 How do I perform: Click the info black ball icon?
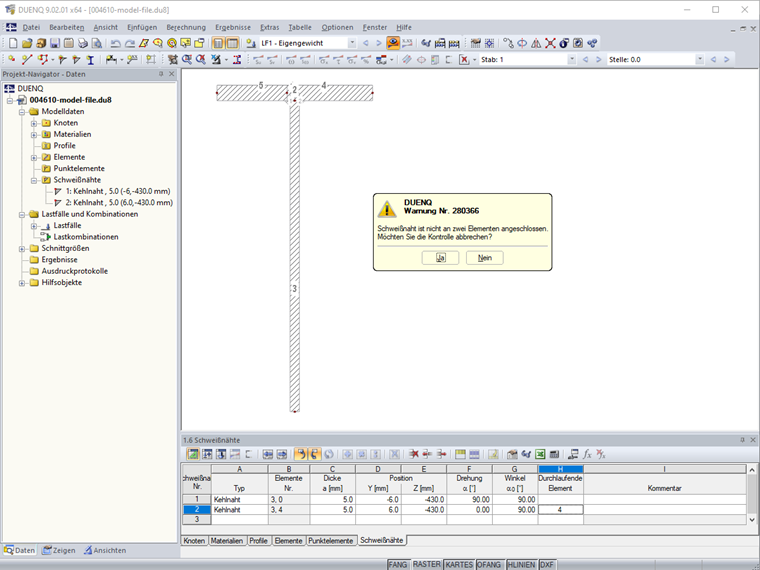pos(564,43)
